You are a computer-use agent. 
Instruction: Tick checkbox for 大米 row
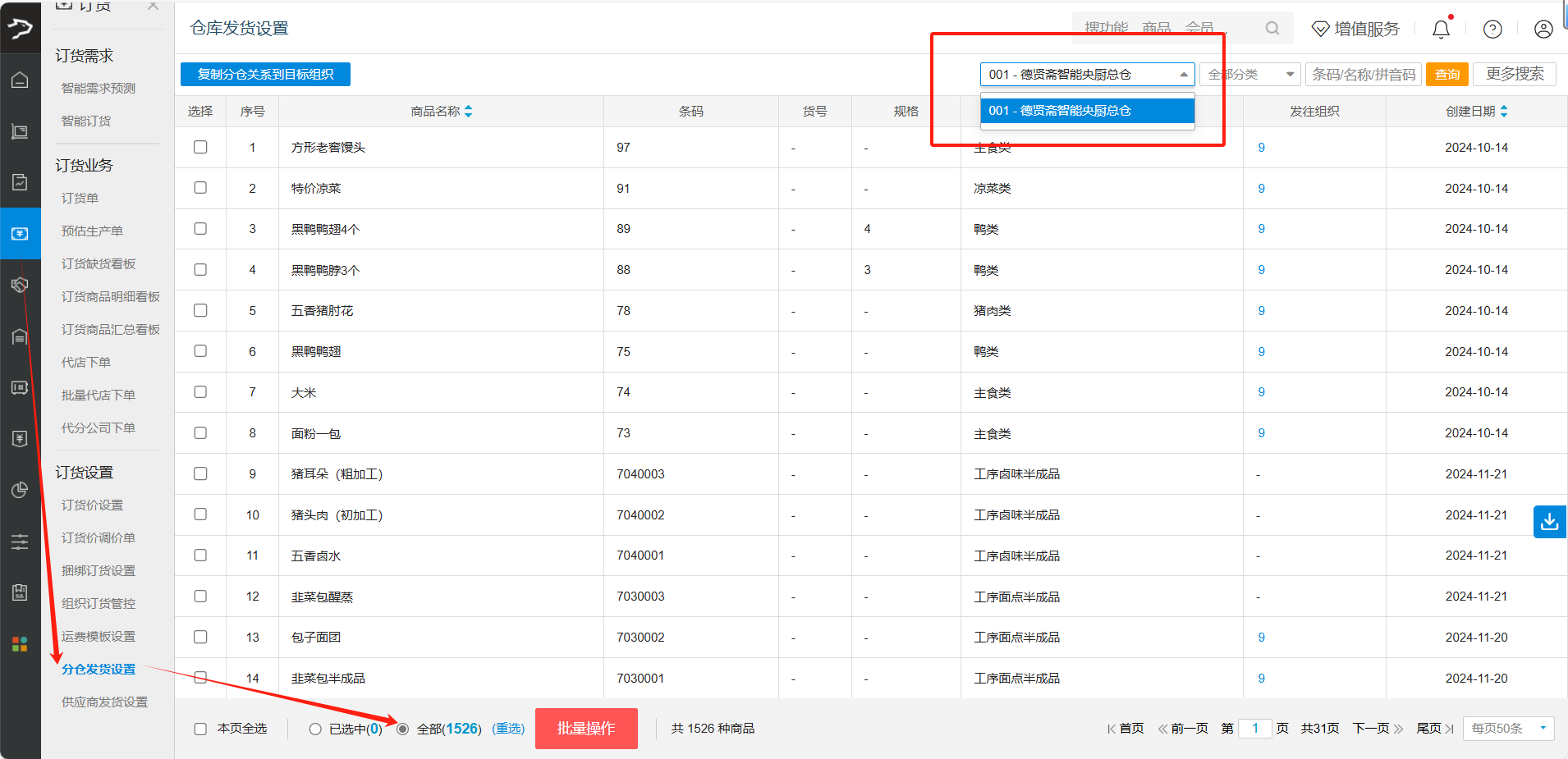coord(200,392)
